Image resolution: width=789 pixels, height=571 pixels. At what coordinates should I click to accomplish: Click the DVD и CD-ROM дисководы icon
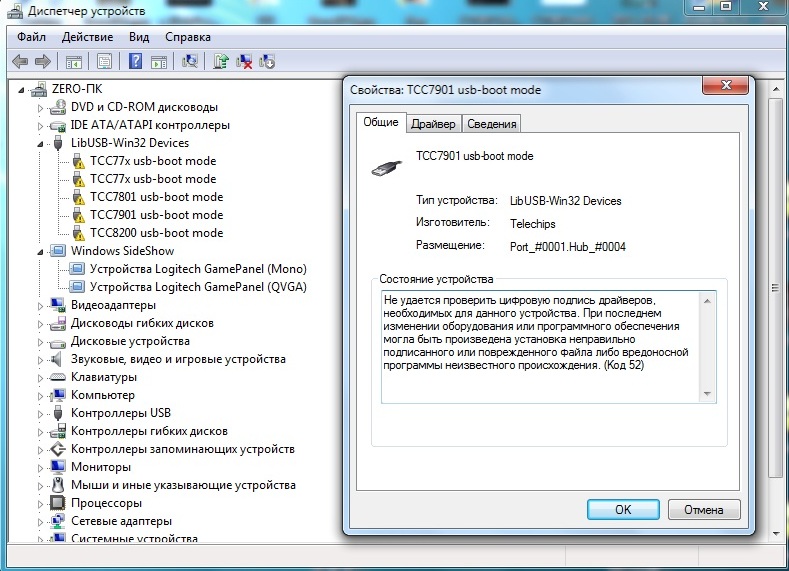[58, 107]
